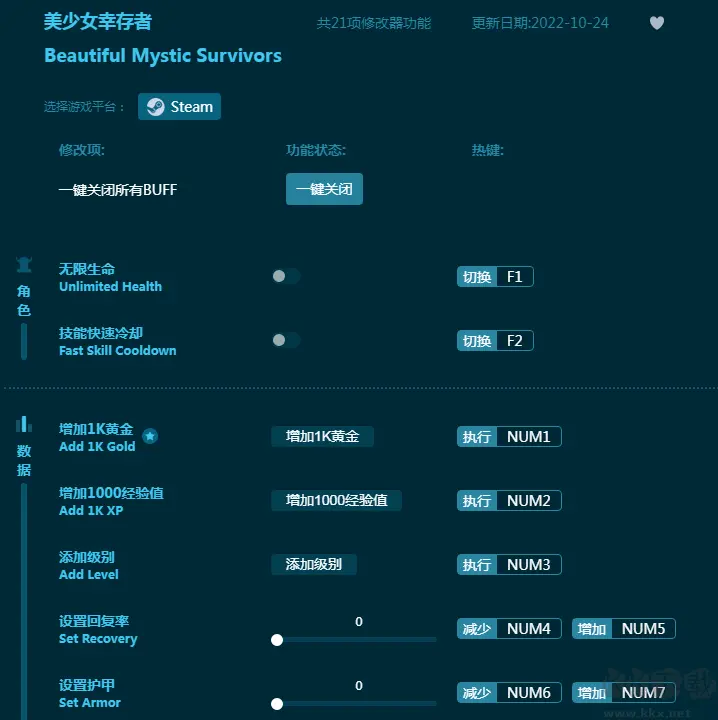This screenshot has width=718, height=720.
Task: Click the NUM2 hotkey for Add 1K XP
Action: [x=529, y=501]
